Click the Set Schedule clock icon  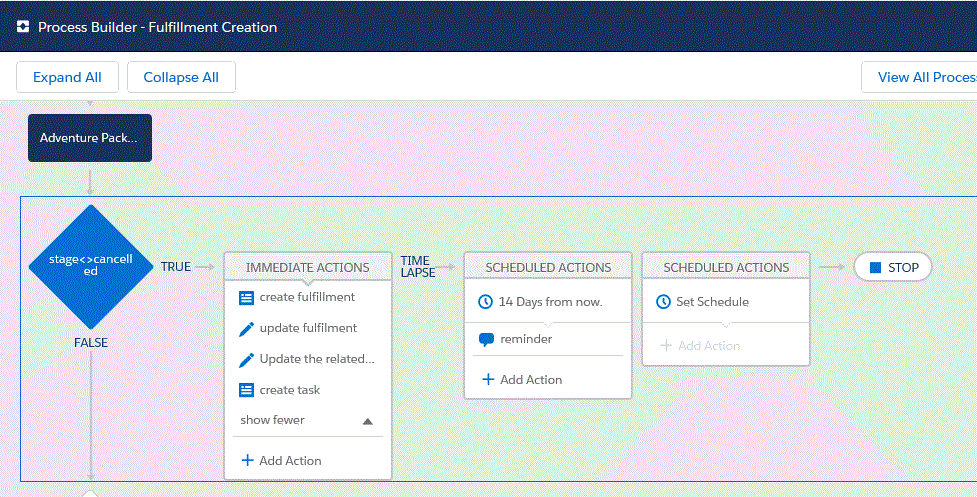(663, 302)
